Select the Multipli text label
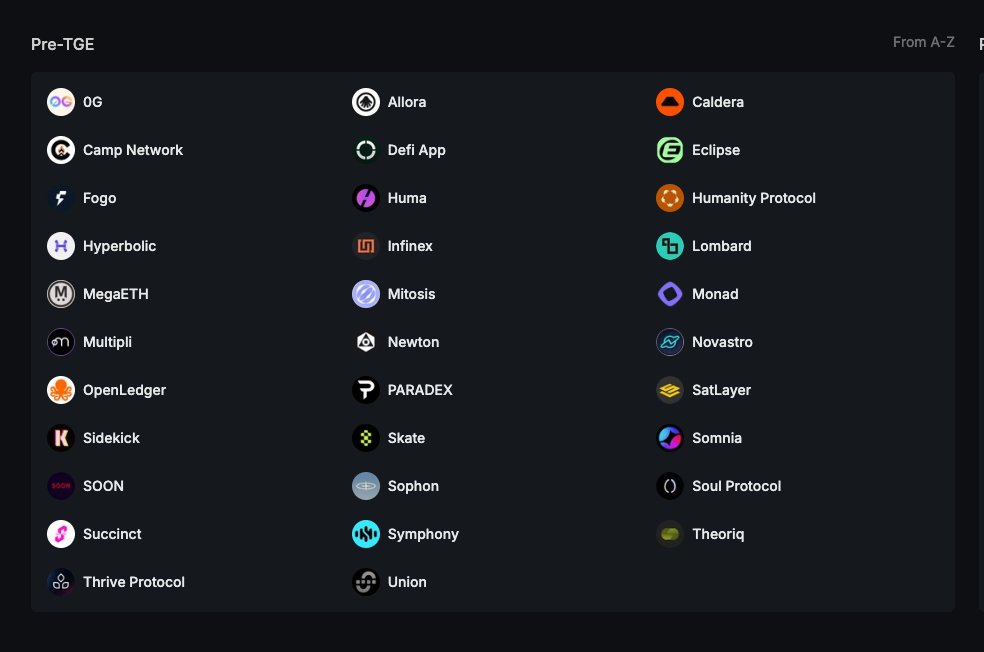This screenshot has height=652, width=984. (107, 343)
